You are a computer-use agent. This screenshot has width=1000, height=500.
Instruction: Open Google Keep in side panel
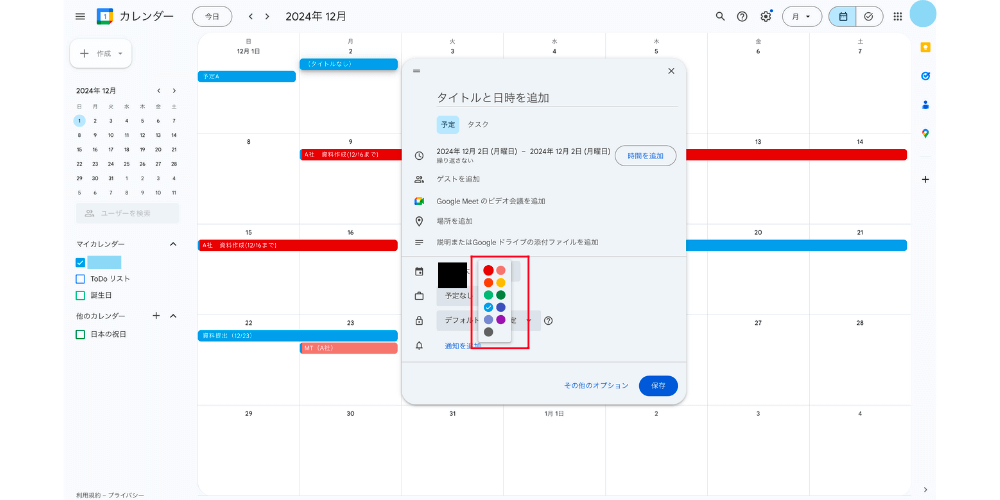click(925, 47)
